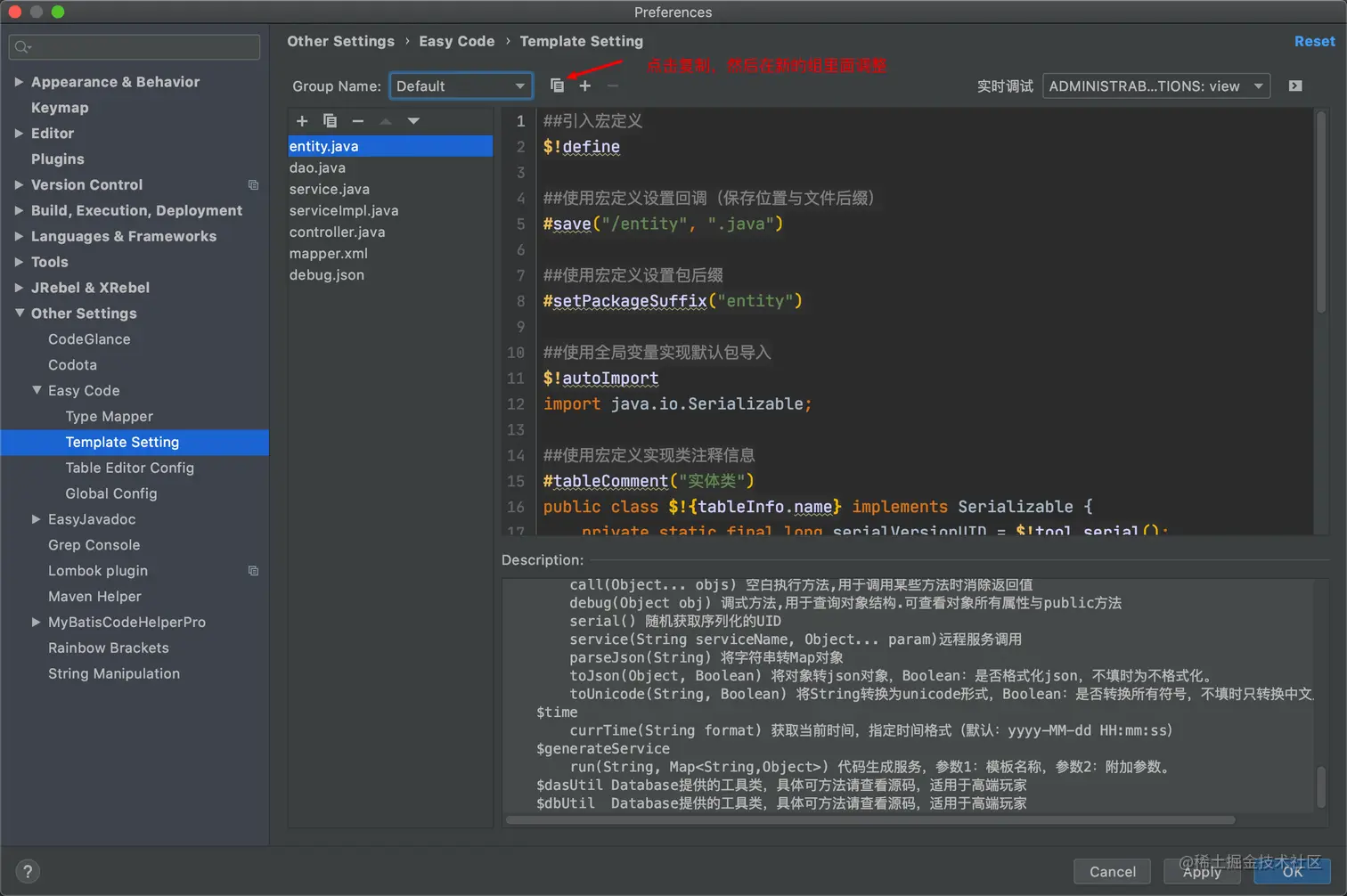The height and width of the screenshot is (896, 1347).
Task: Click the Reset link
Action: pos(1314,41)
